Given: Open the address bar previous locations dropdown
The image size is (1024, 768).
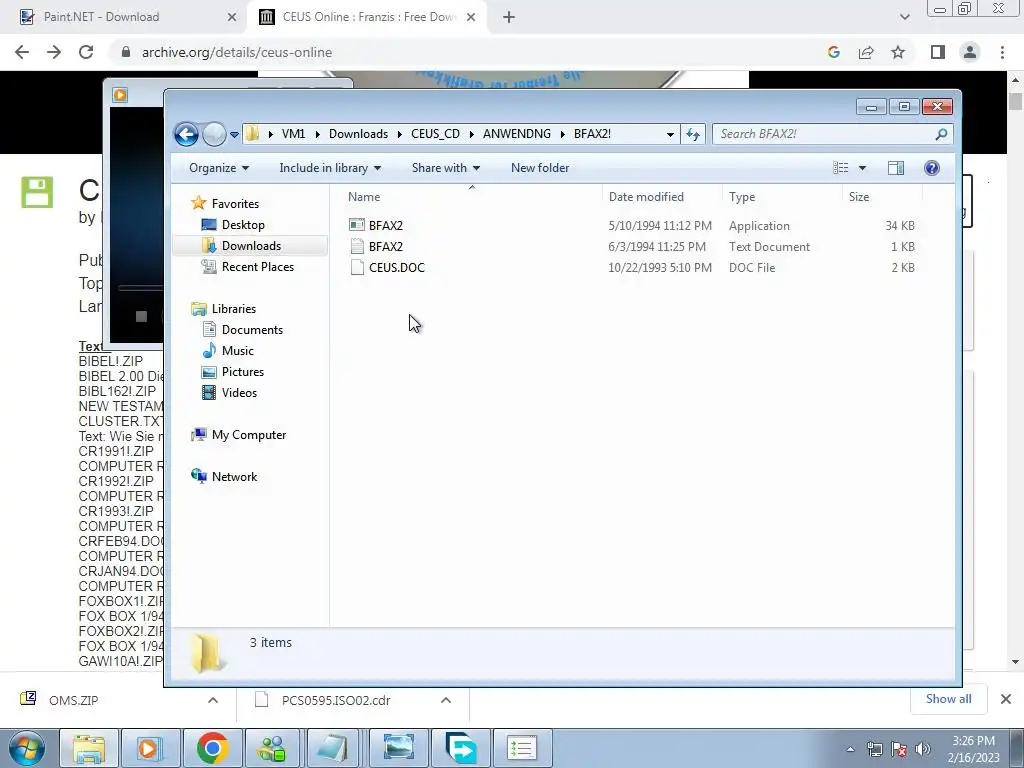Looking at the screenshot, I should point(670,135).
